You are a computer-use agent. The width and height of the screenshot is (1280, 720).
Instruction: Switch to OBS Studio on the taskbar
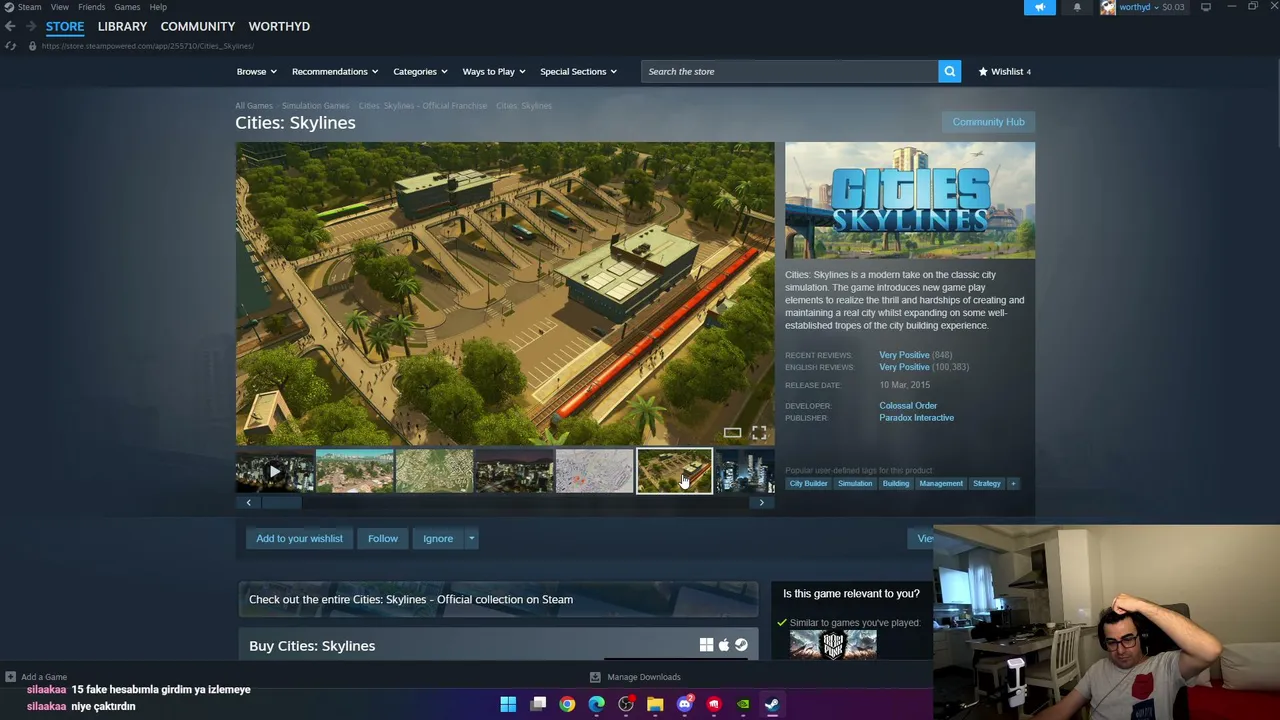[626, 704]
